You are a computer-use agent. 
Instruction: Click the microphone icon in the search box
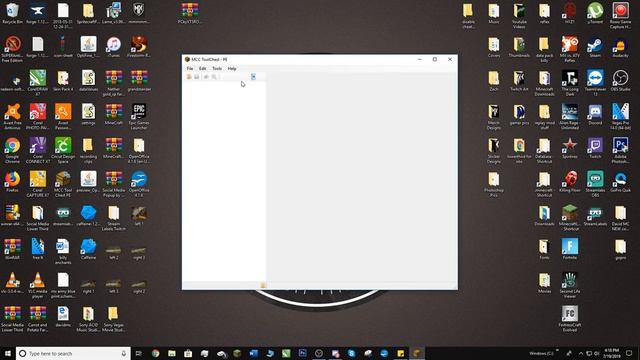(x=124, y=353)
